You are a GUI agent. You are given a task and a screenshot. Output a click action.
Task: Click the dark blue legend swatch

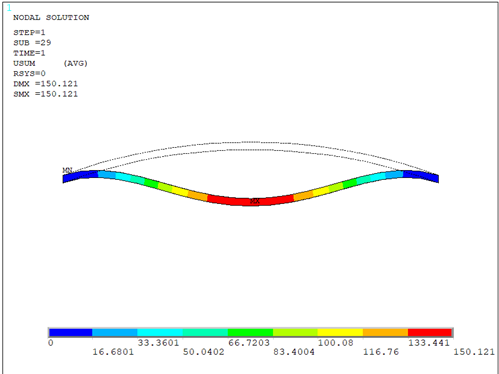point(71,332)
